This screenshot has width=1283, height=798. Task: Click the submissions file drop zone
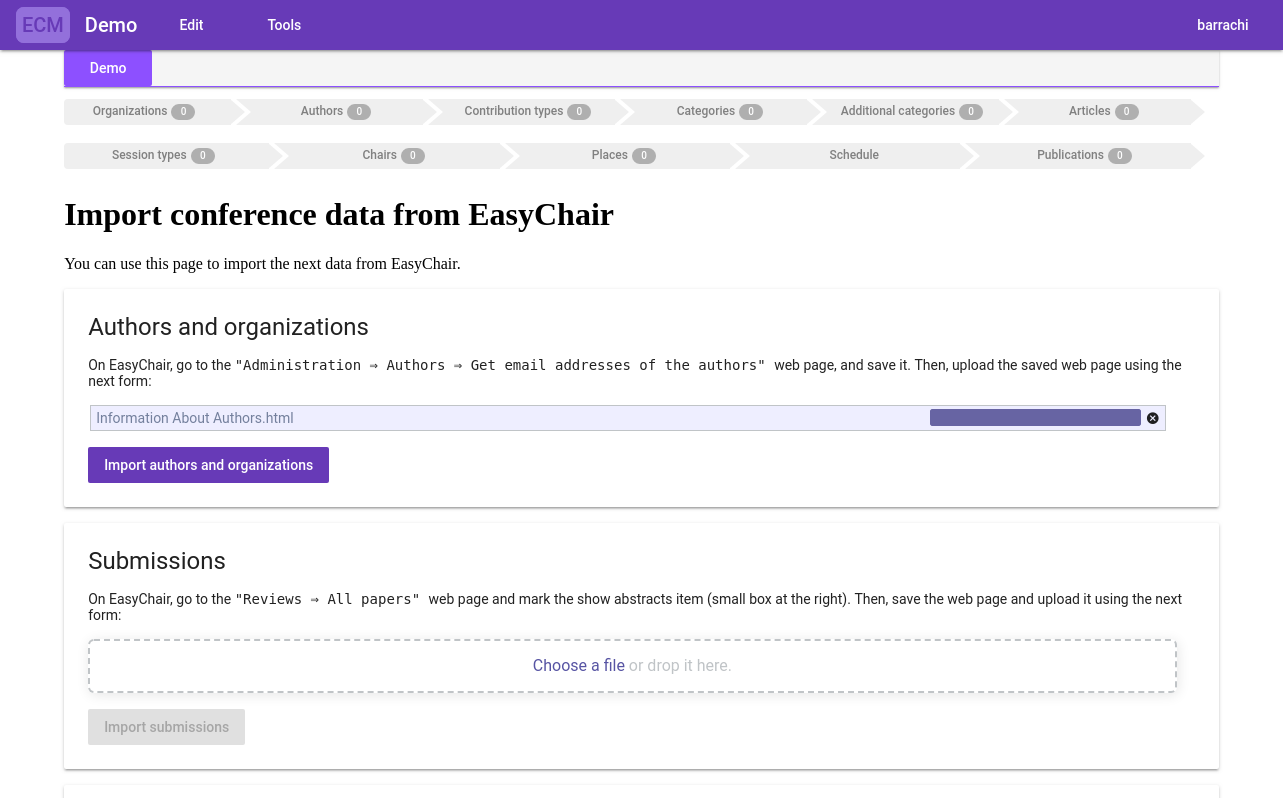632,666
